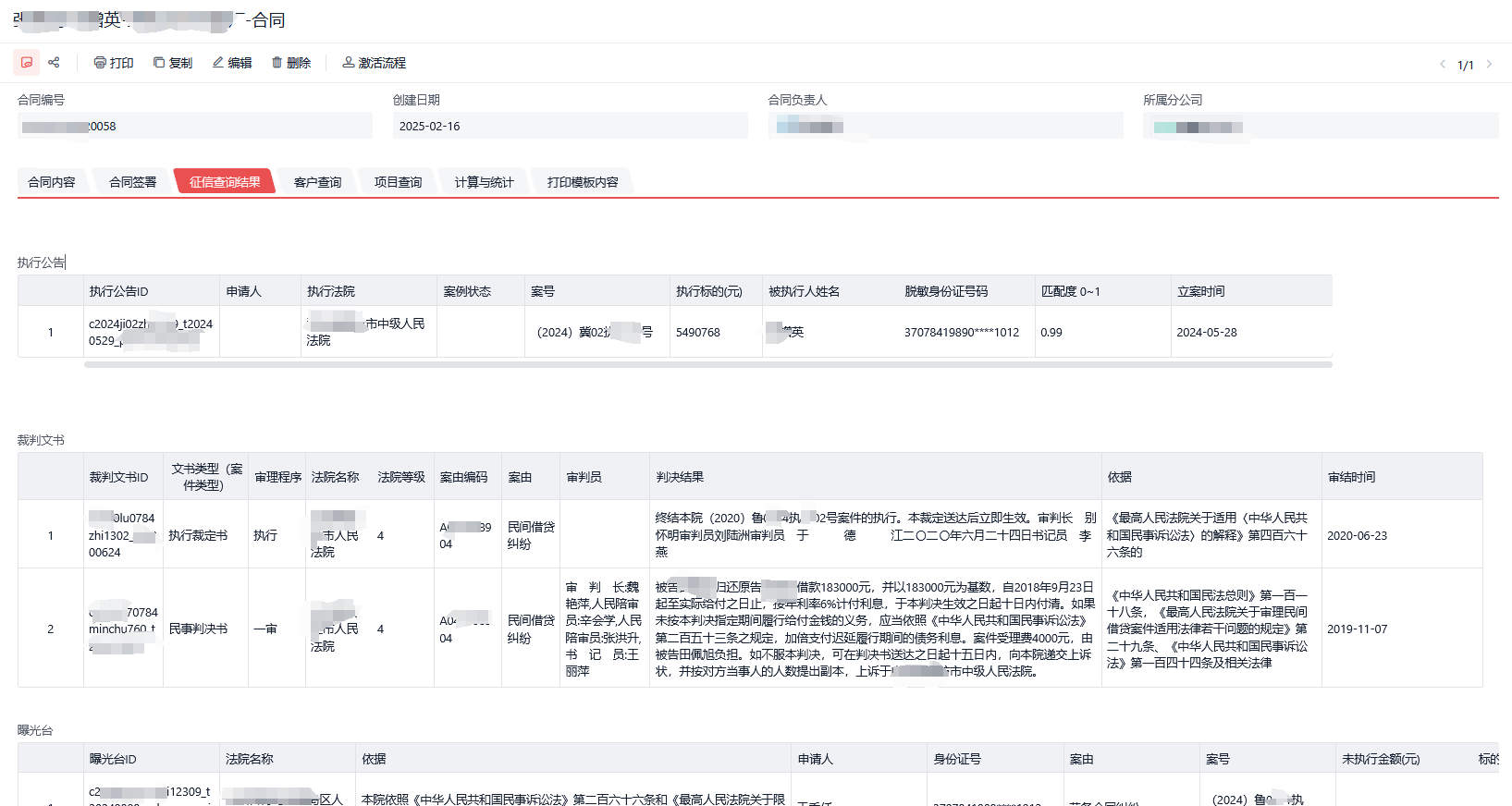Screen dimensions: 1512x806
Task: Go to next record arrow
Action: pos(1489,65)
